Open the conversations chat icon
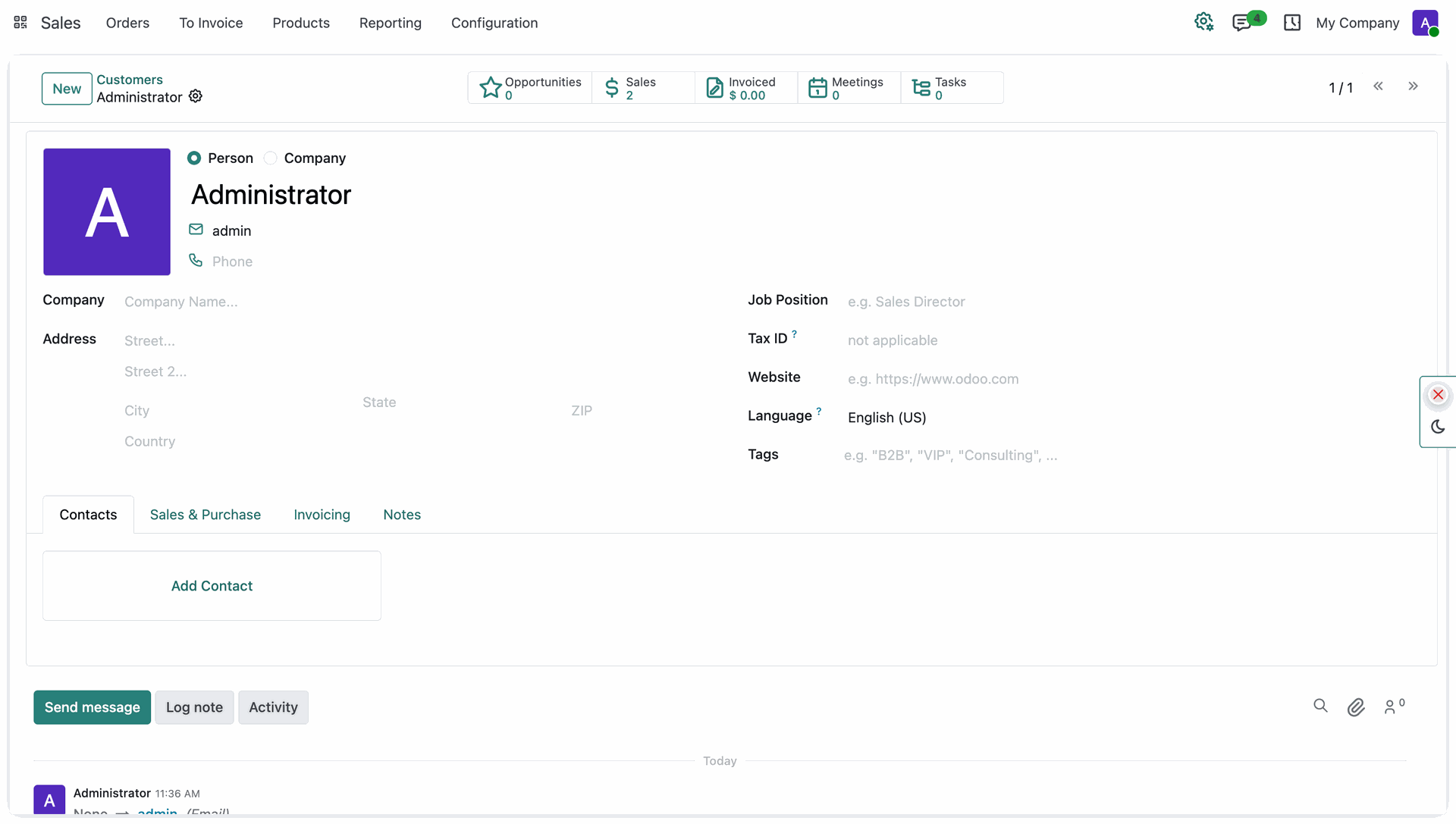This screenshot has height=824, width=1456. pyautogui.click(x=1242, y=23)
